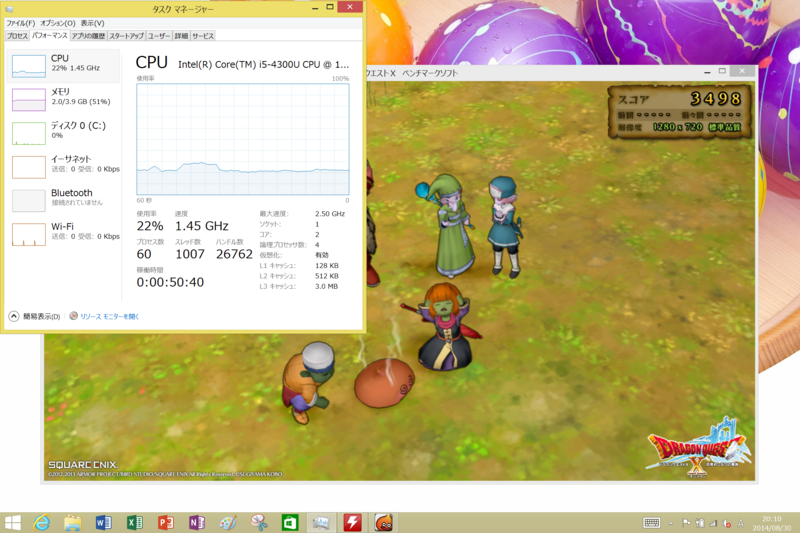Click the 22% usage value
The height and width of the screenshot is (533, 800).
point(150,226)
